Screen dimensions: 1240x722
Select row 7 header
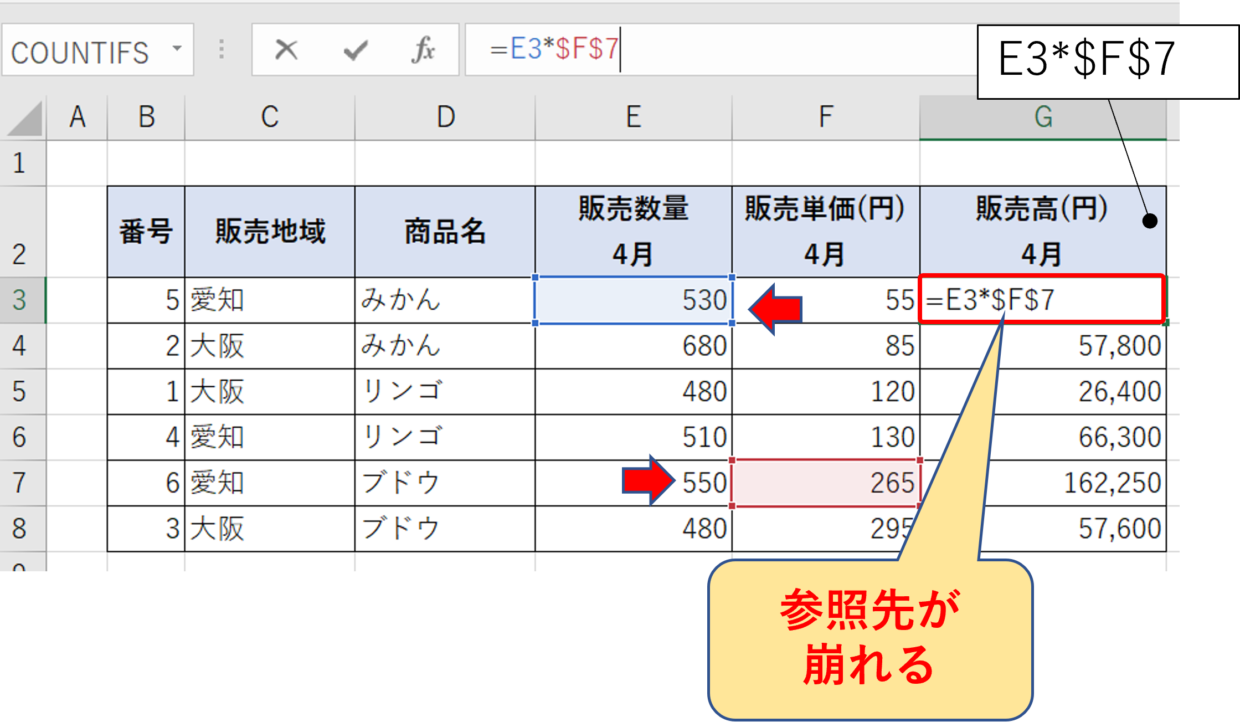[22, 483]
